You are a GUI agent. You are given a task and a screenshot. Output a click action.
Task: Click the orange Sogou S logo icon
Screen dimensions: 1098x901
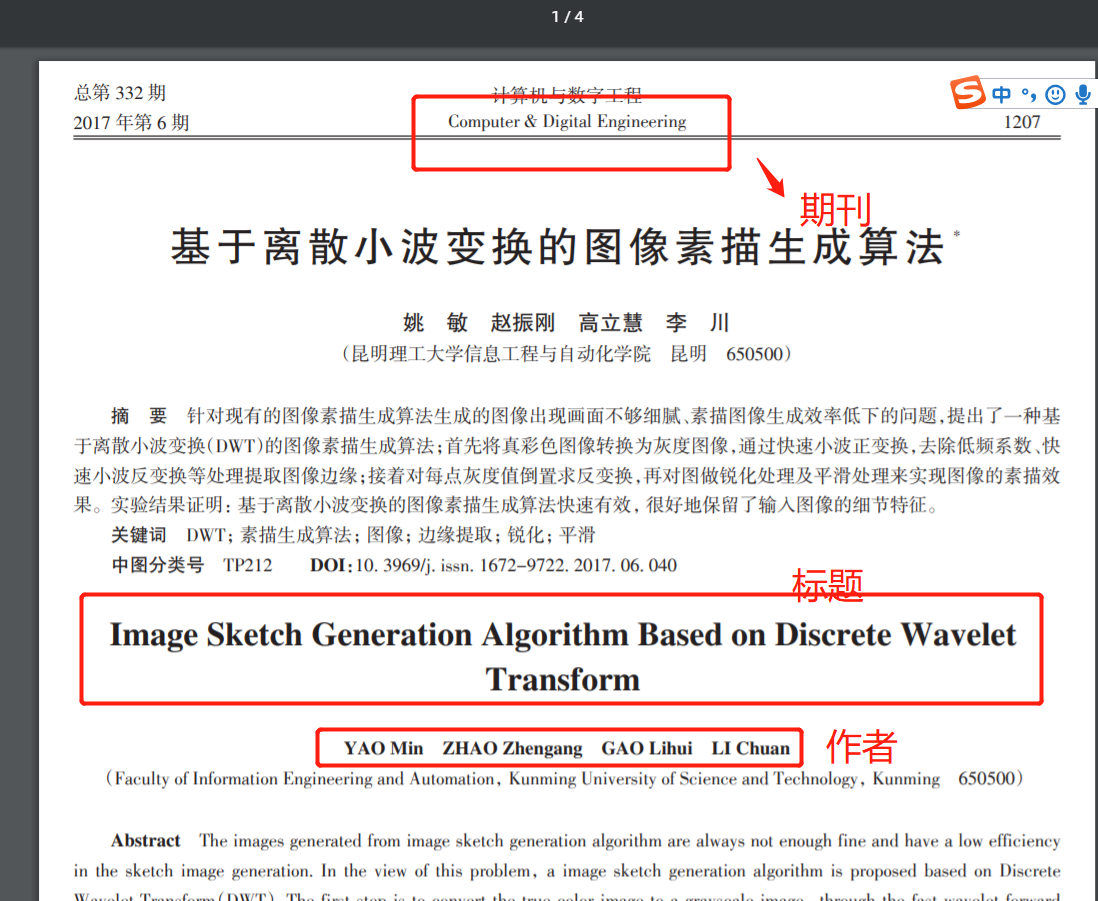(x=968, y=92)
